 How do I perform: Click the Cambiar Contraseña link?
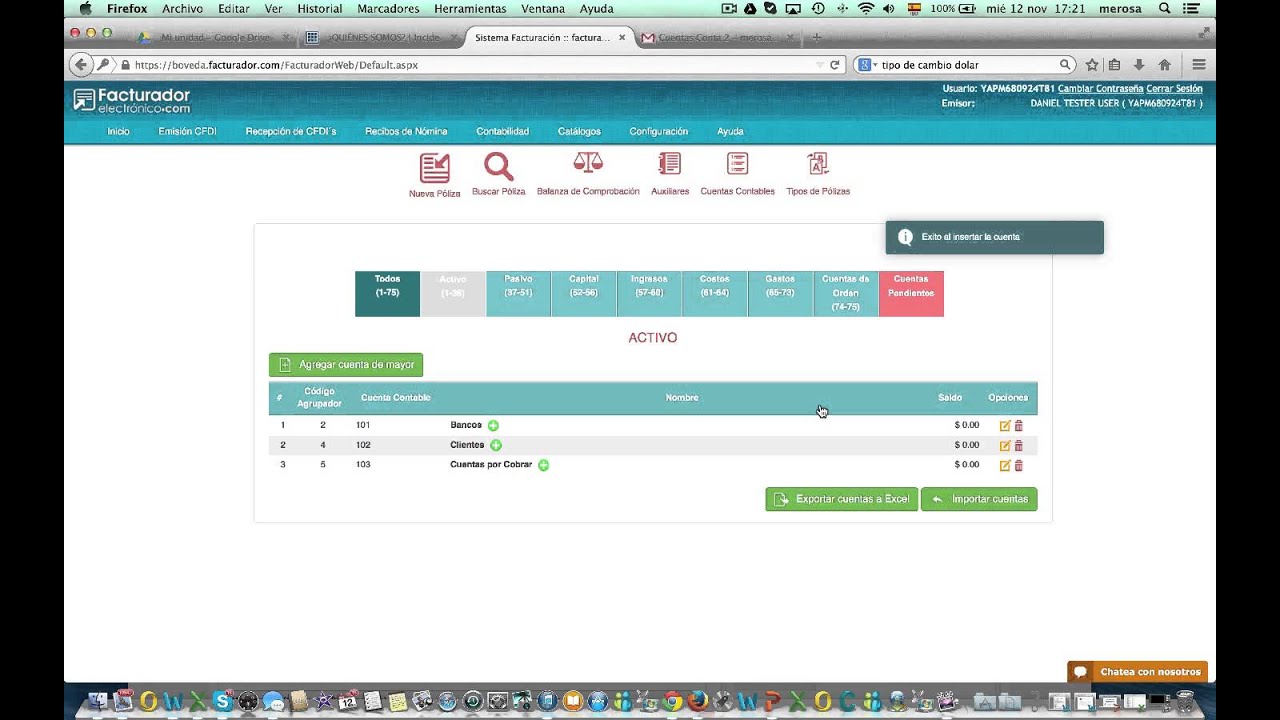[1100, 89]
